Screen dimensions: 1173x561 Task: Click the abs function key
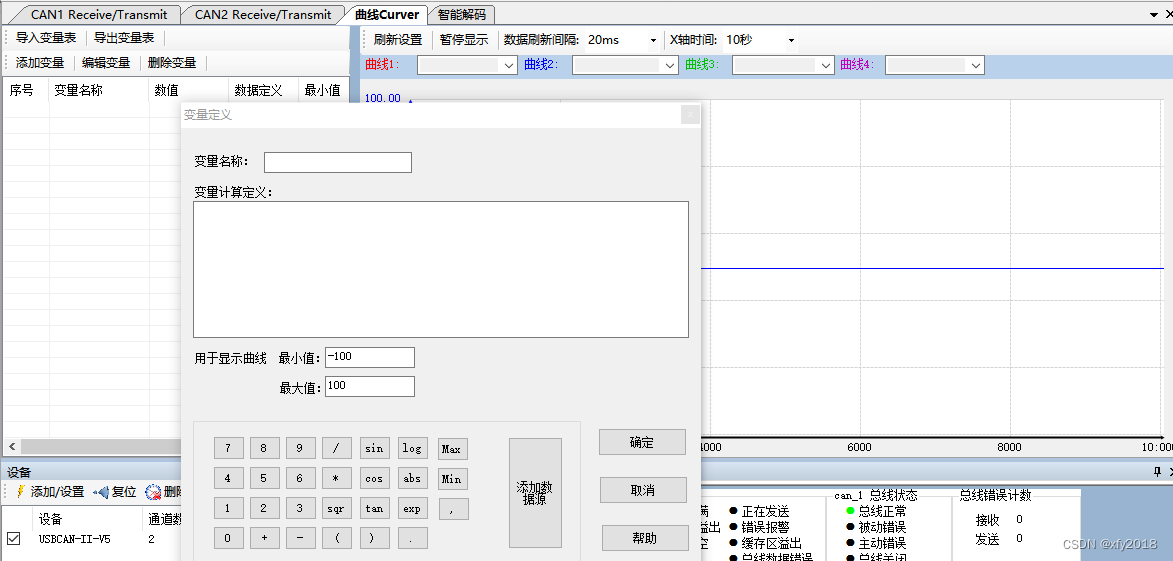[412, 479]
